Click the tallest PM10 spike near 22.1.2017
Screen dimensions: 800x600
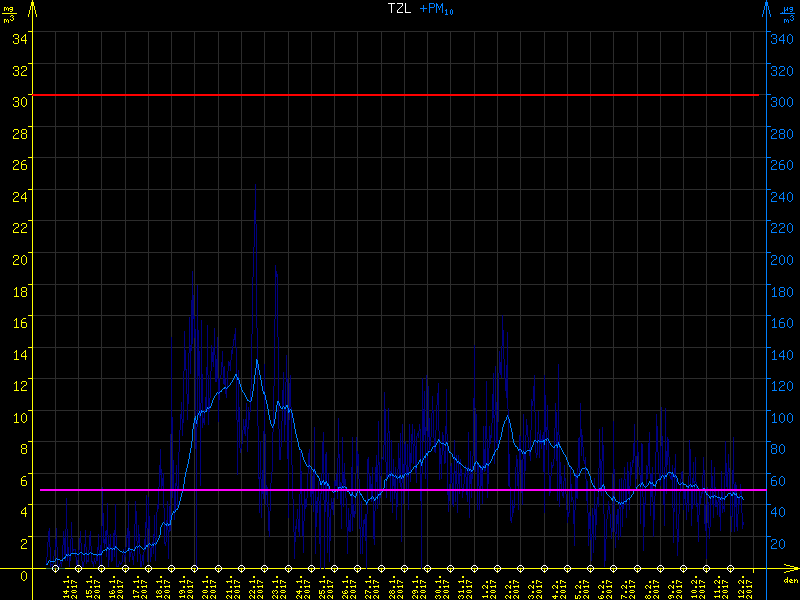pyautogui.click(x=254, y=195)
